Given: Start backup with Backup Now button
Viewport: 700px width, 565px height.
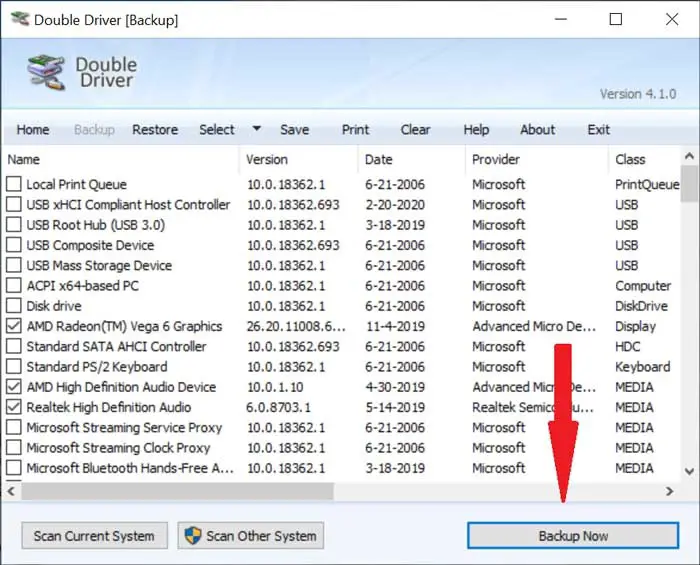Looking at the screenshot, I should point(573,536).
